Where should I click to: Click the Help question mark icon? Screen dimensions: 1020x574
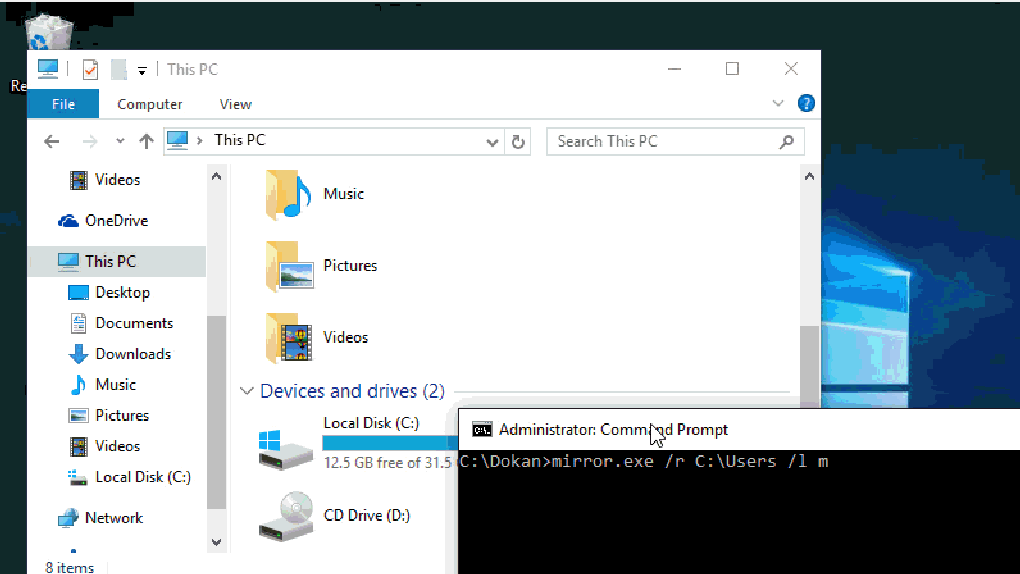(x=806, y=103)
